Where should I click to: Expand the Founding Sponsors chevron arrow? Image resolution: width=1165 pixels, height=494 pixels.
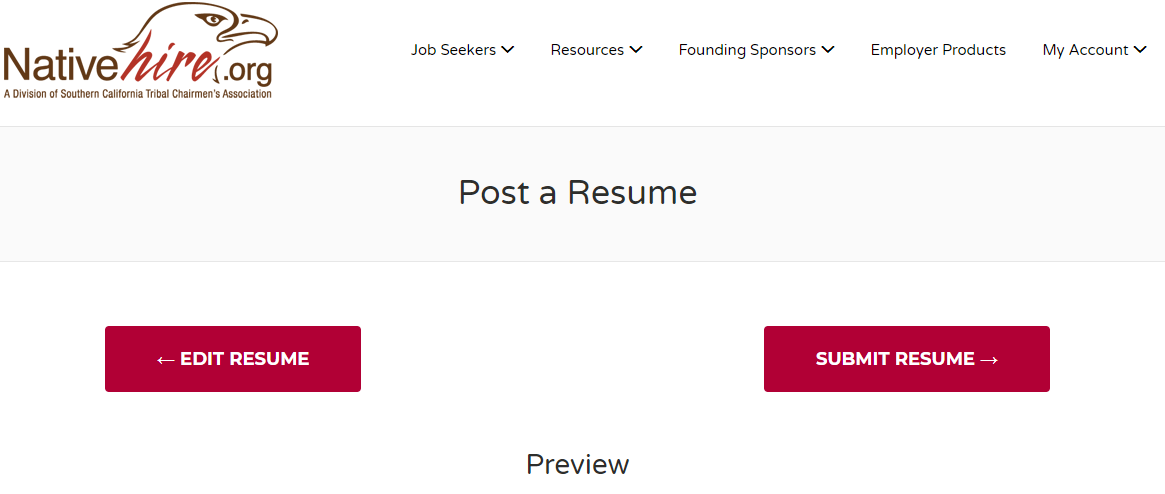[x=828, y=50]
